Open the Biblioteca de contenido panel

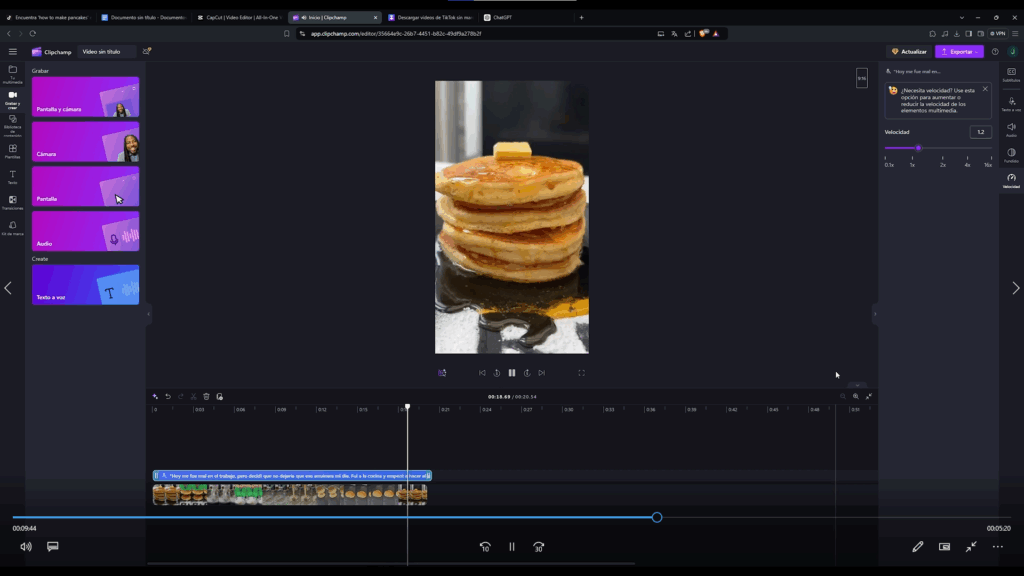(13, 122)
